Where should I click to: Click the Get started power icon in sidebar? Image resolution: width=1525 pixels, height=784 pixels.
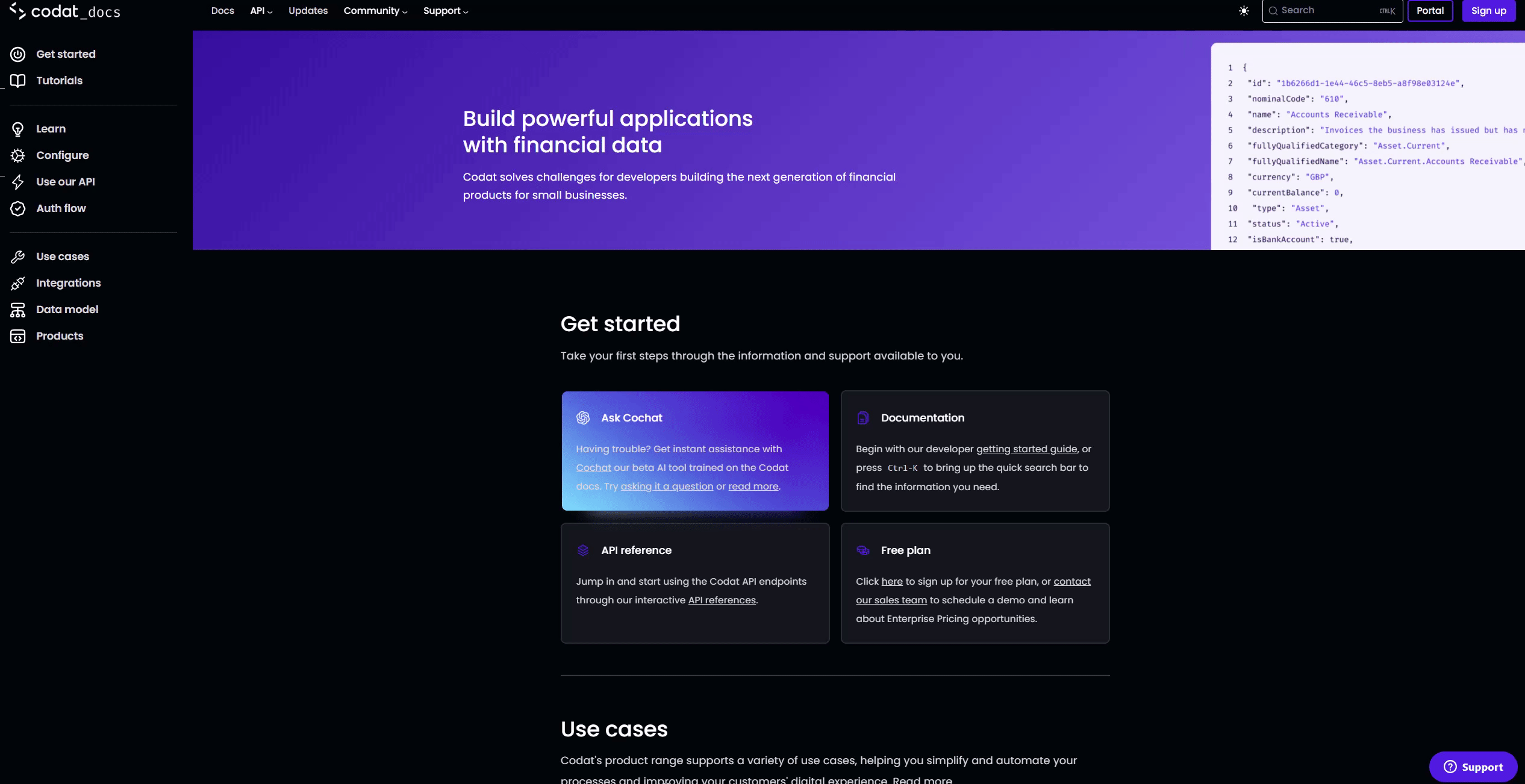point(18,54)
